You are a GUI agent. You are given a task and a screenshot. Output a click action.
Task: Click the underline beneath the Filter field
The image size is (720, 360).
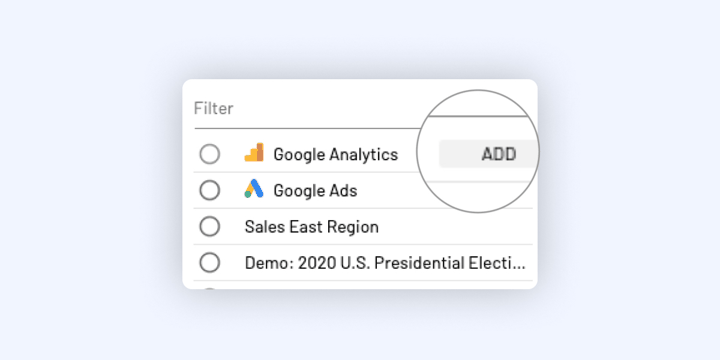(307, 129)
